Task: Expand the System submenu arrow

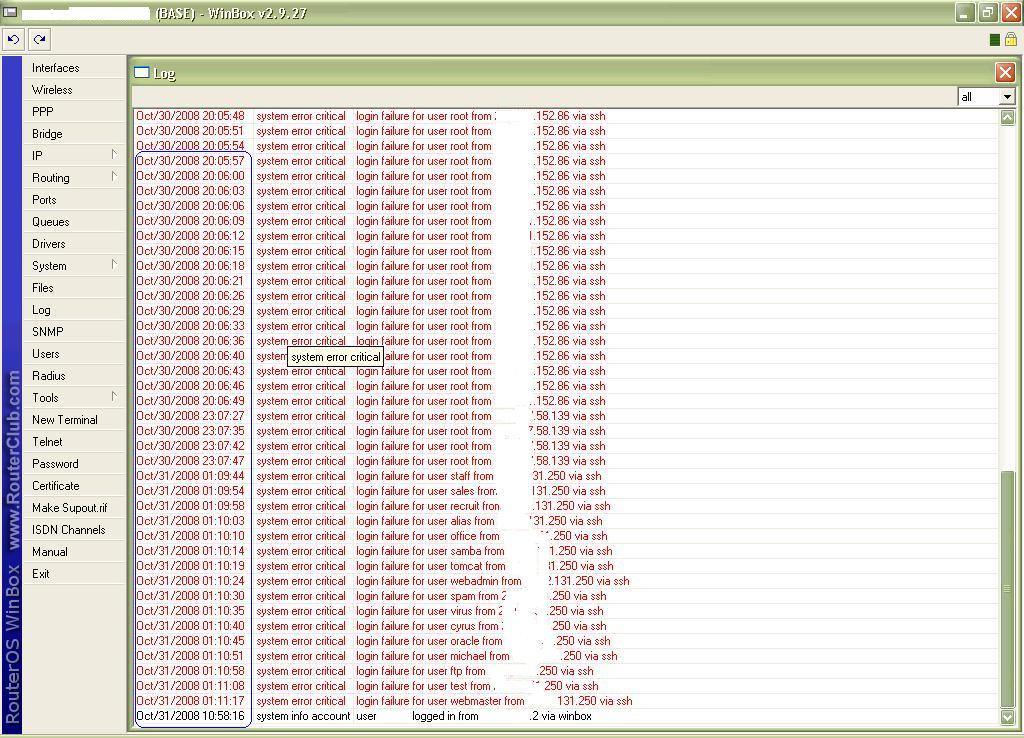Action: point(114,265)
